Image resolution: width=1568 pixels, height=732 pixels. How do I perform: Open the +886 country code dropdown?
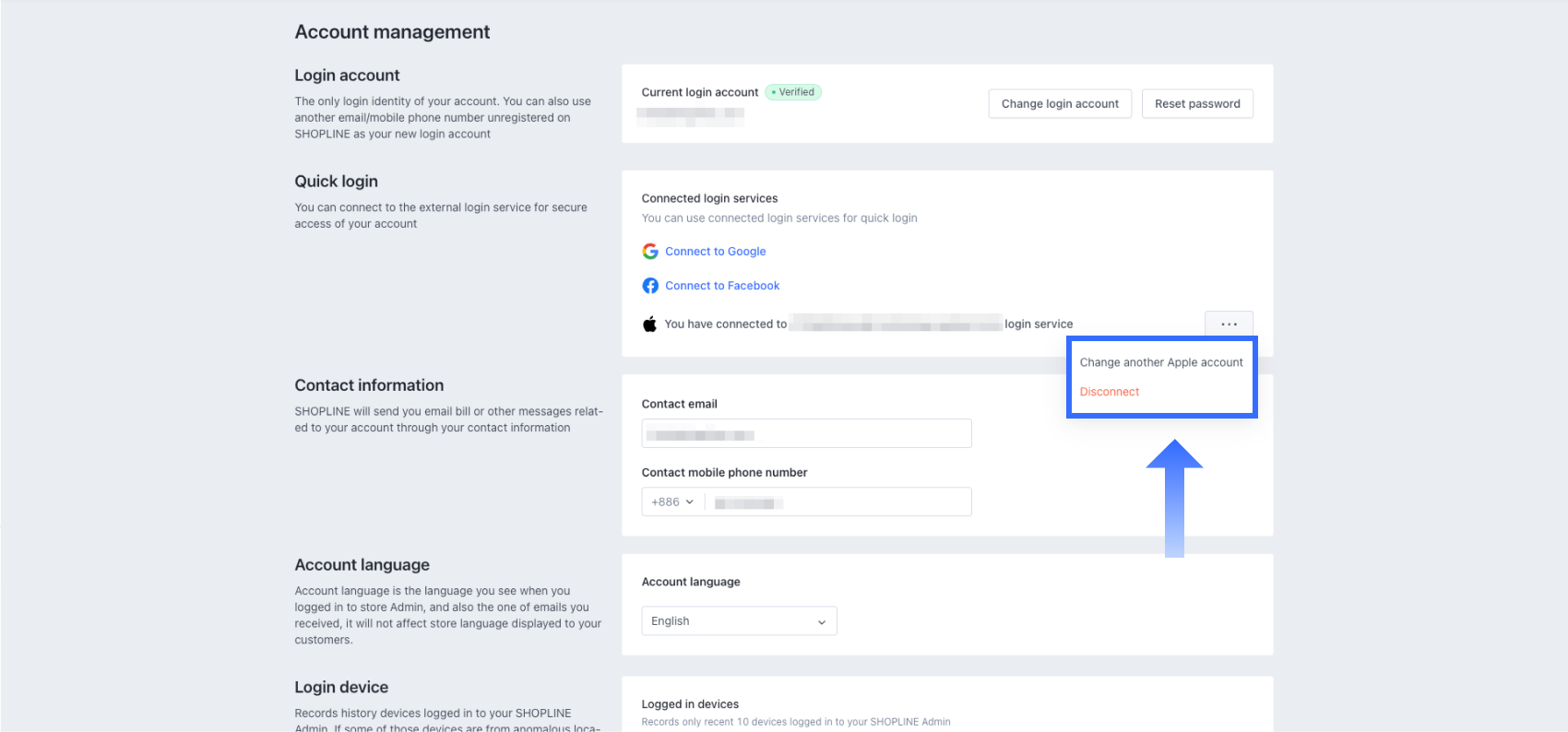point(672,502)
